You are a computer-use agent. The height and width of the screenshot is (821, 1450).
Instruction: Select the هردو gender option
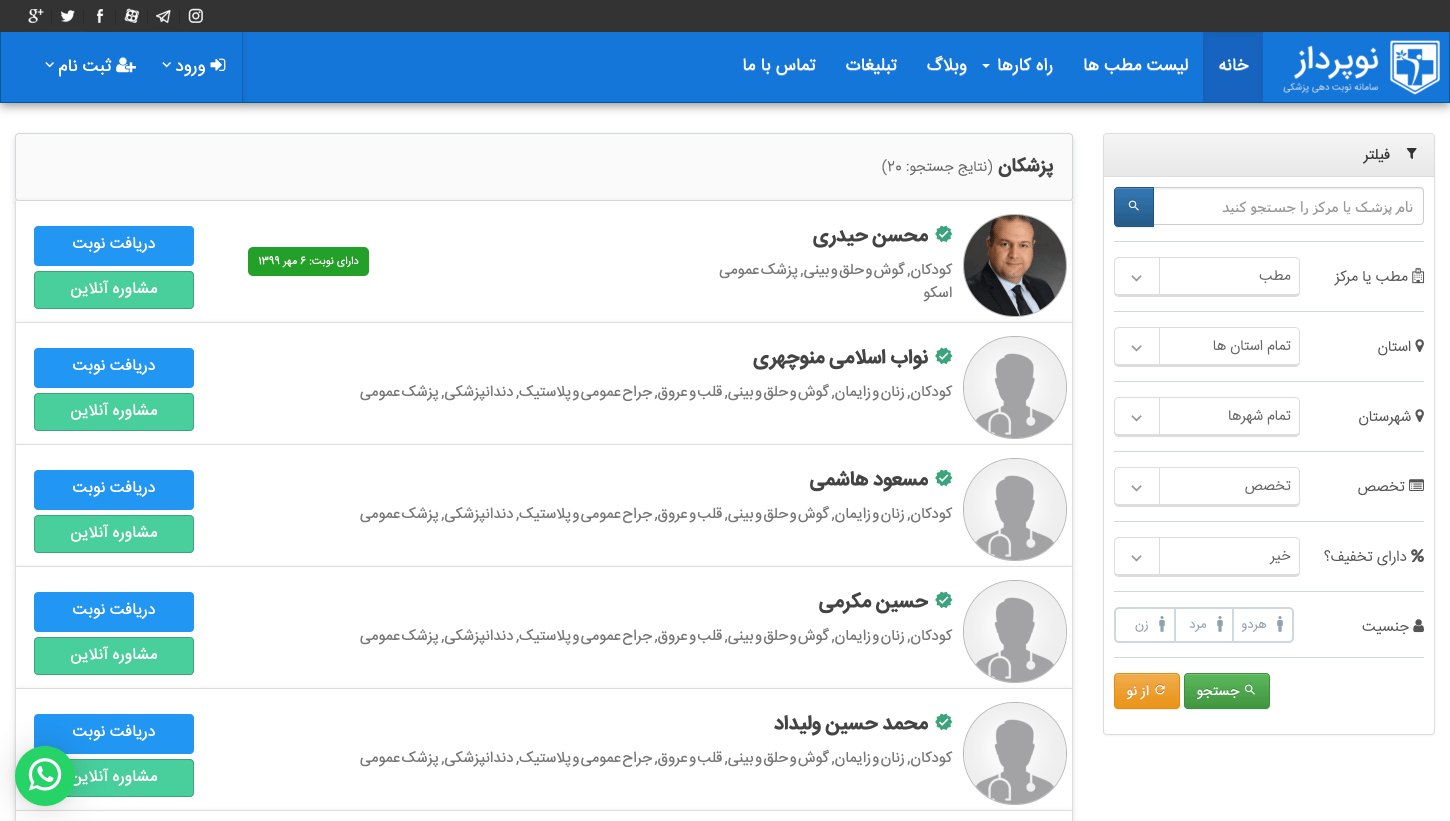(1263, 625)
